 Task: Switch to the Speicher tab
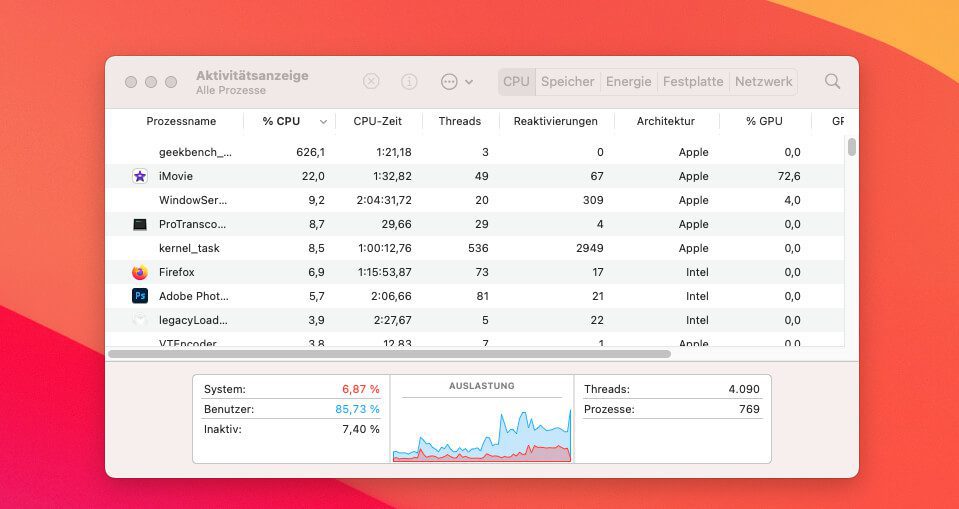pyautogui.click(x=568, y=81)
